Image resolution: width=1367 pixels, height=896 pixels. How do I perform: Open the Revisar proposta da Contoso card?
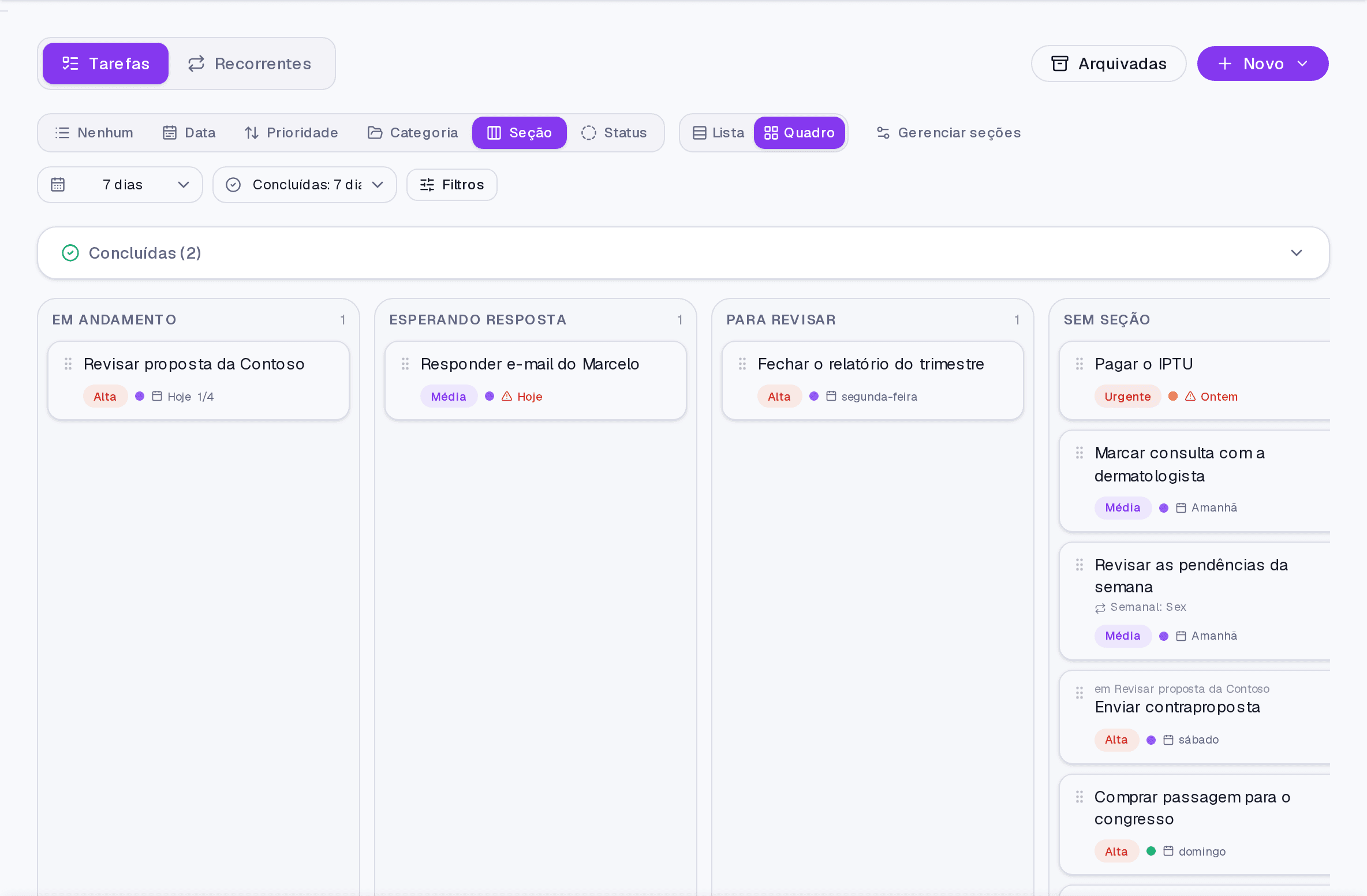[x=199, y=380]
